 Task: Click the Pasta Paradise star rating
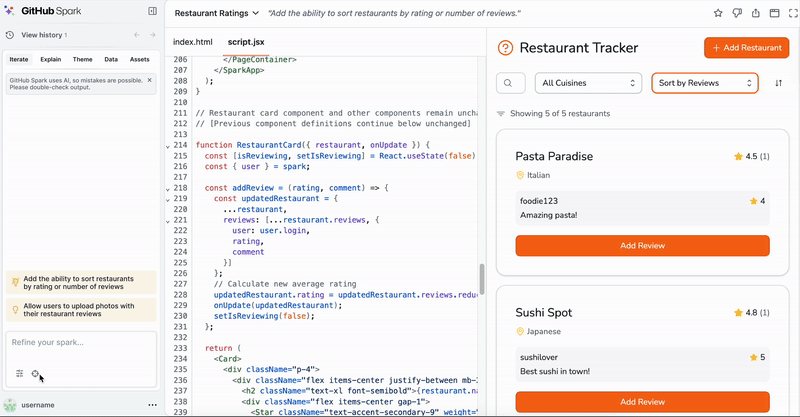click(752, 157)
